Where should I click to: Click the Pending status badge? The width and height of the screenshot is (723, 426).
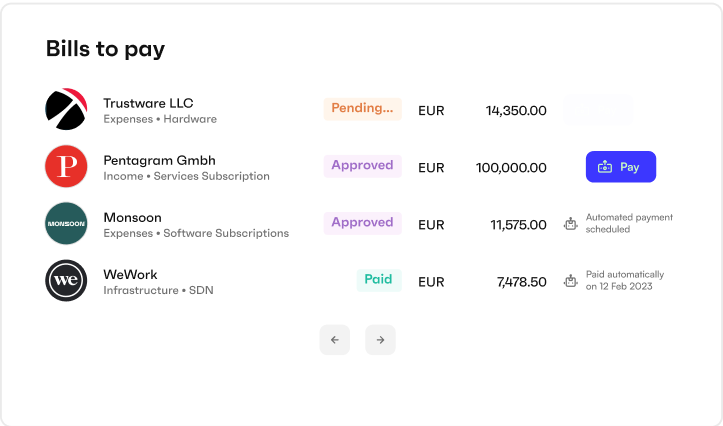click(x=362, y=109)
